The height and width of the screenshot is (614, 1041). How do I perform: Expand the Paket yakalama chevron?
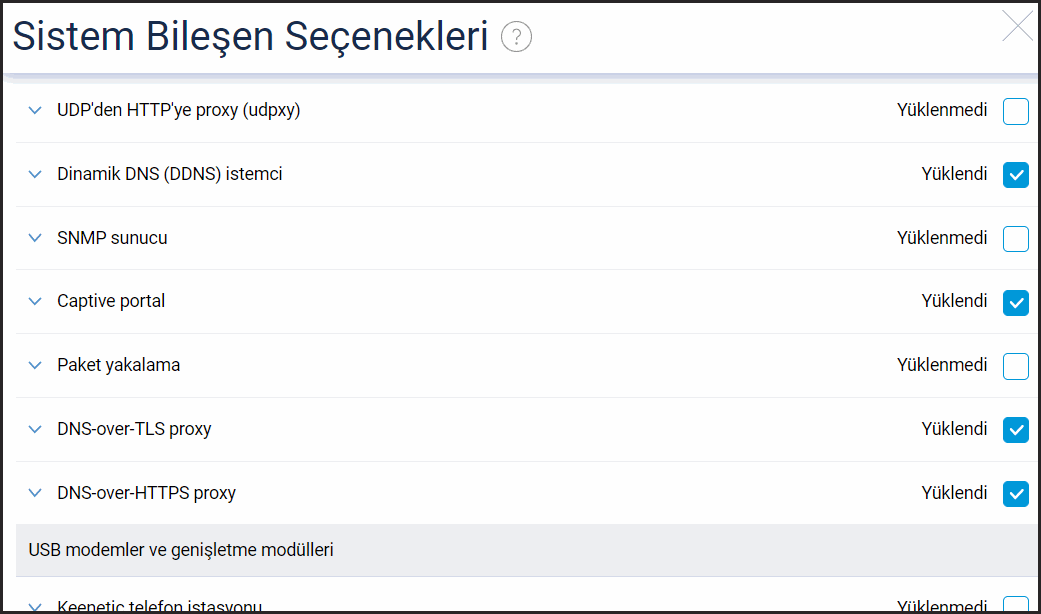(x=36, y=365)
